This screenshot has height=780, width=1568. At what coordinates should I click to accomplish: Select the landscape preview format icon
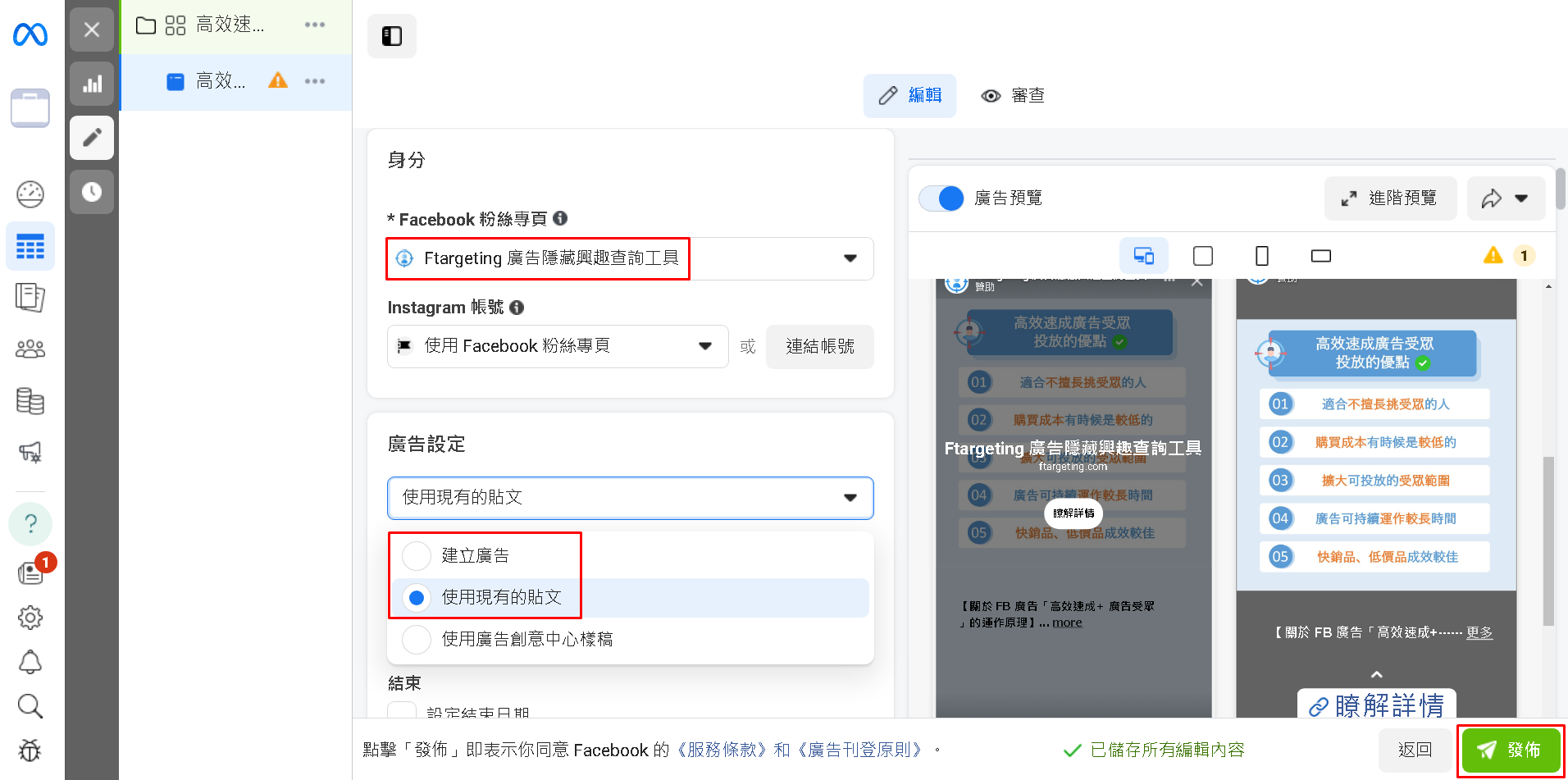[x=1321, y=256]
